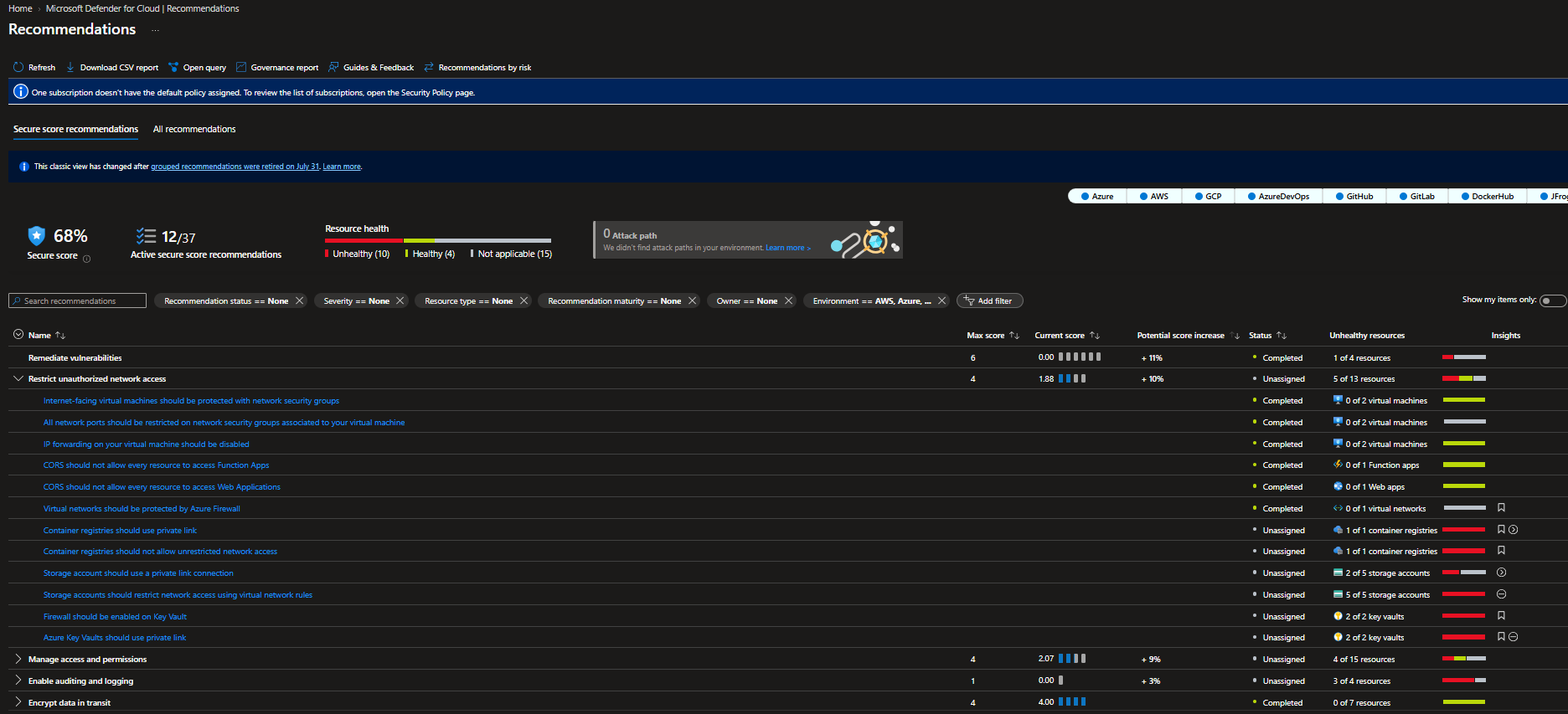This screenshot has height=714, width=1568.
Task: Open Microsoft Defender for Cloud breadcrumb
Action: tap(142, 8)
